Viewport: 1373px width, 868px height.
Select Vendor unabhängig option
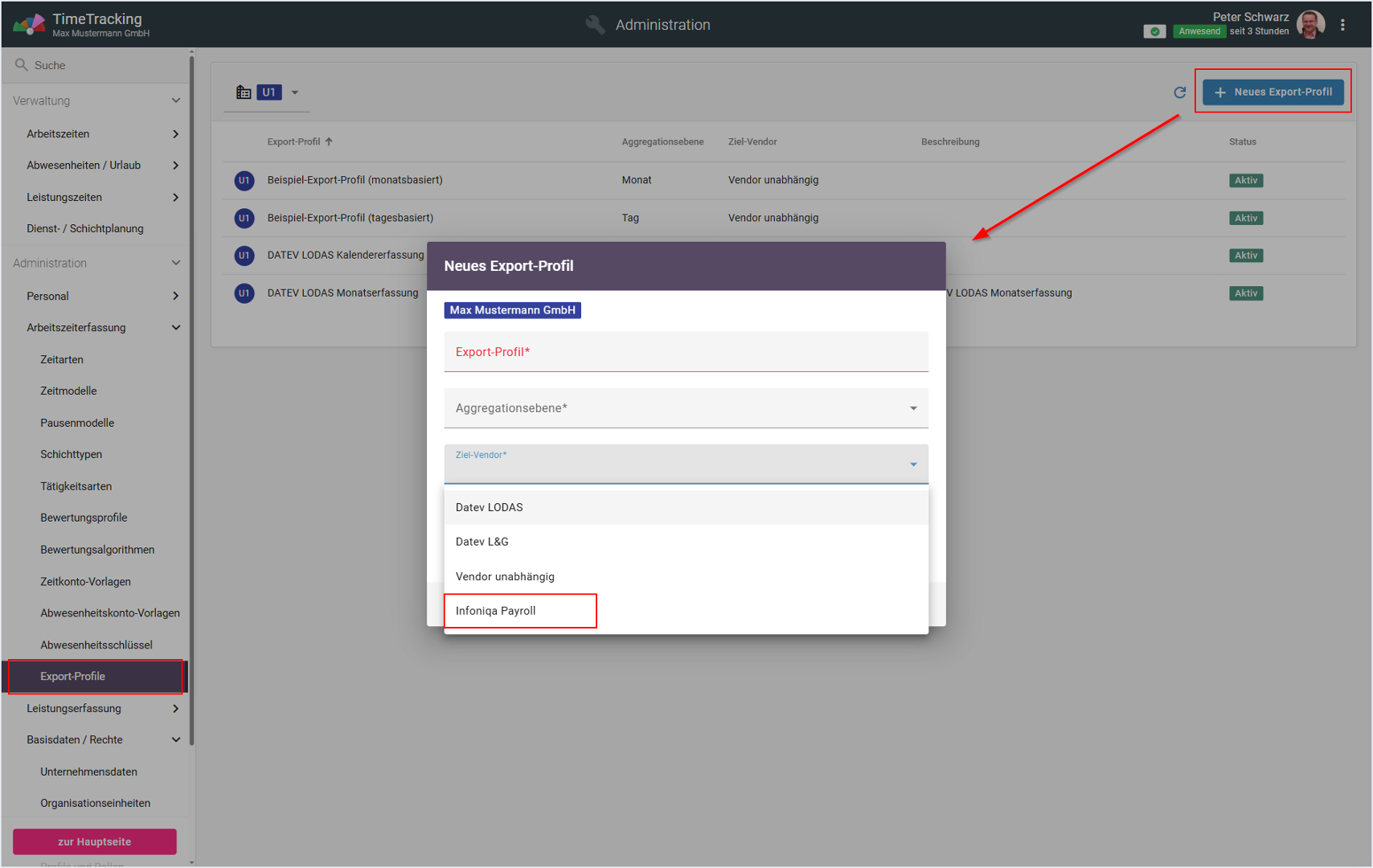coord(505,576)
